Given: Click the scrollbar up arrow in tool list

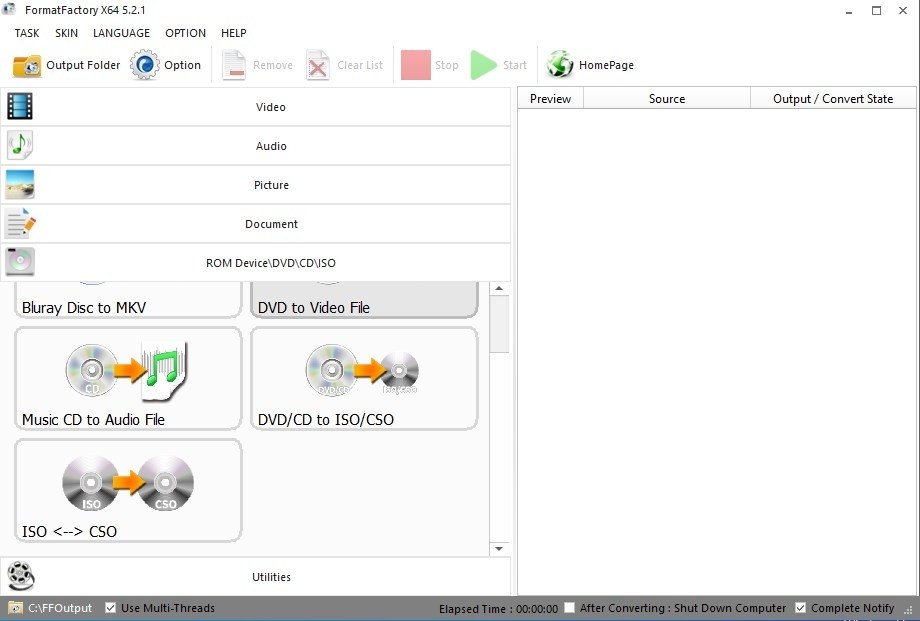Looking at the screenshot, I should (499, 288).
